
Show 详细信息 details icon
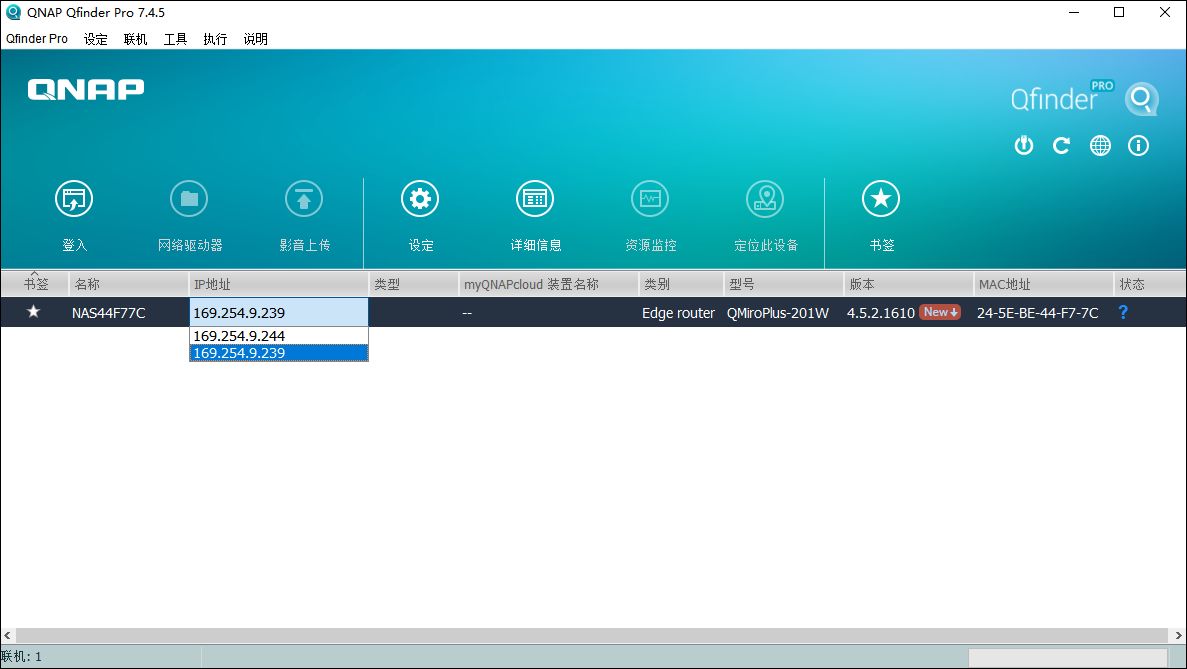coord(535,199)
